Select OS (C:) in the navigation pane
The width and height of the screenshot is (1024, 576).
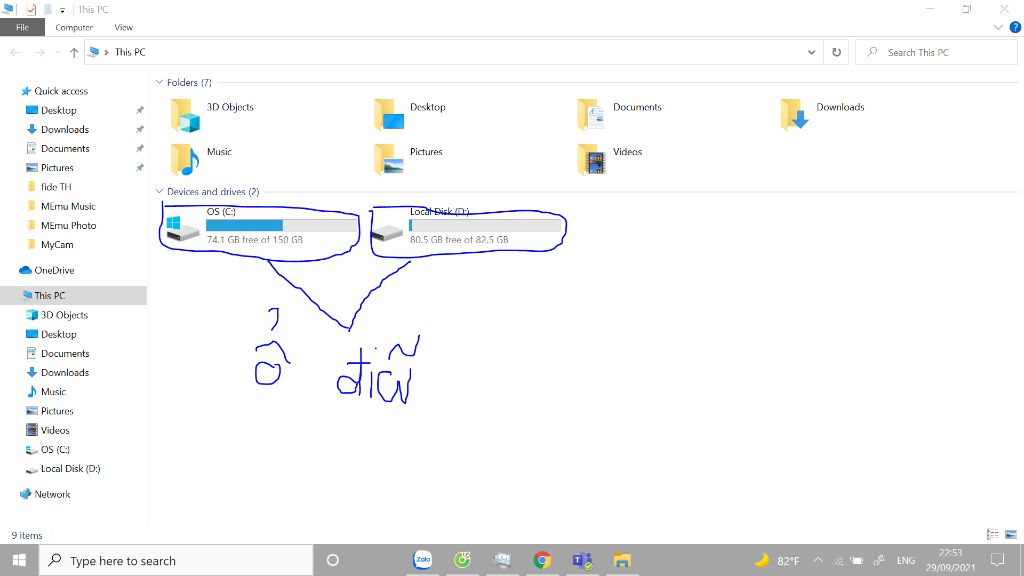click(x=55, y=449)
